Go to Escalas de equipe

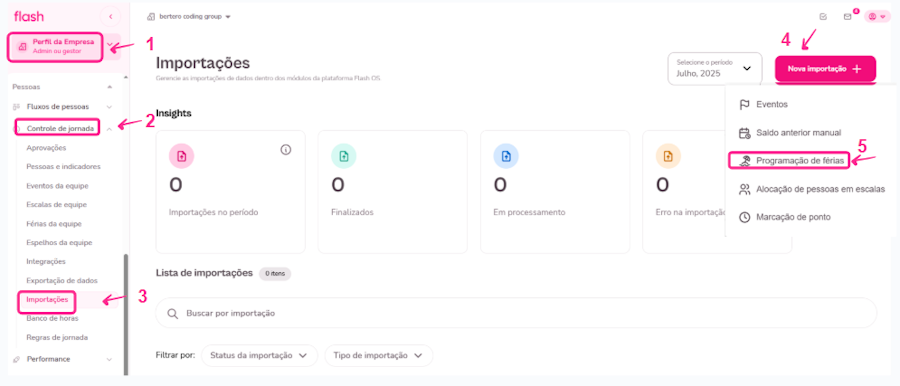point(56,205)
